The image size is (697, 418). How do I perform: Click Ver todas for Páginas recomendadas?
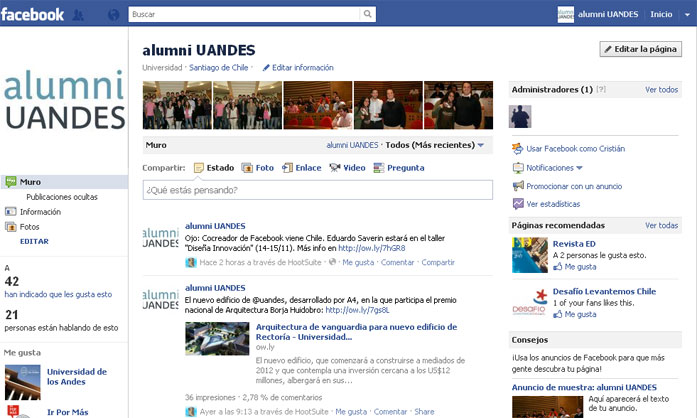click(661, 225)
